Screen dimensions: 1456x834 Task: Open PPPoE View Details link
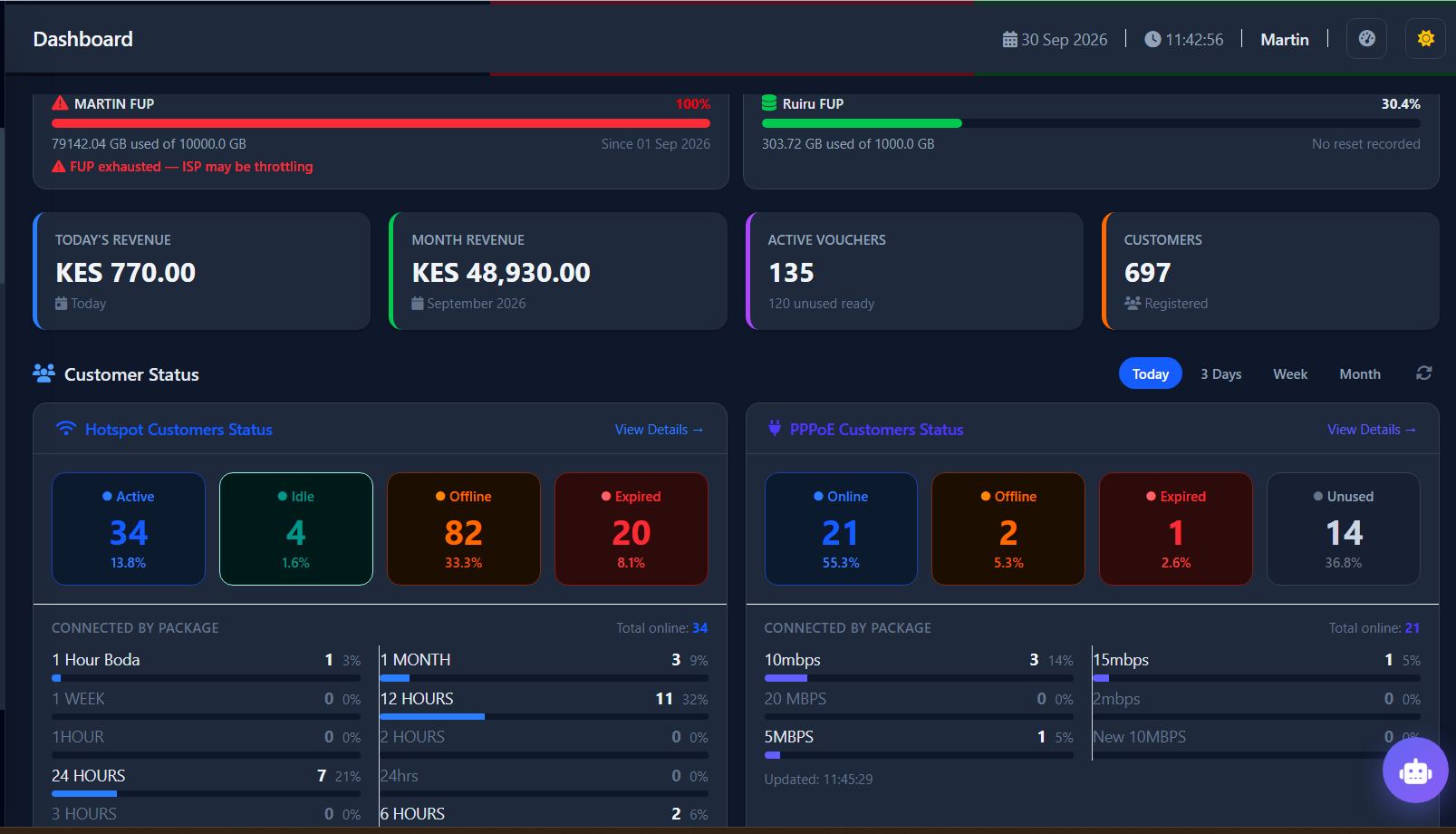point(1372,430)
